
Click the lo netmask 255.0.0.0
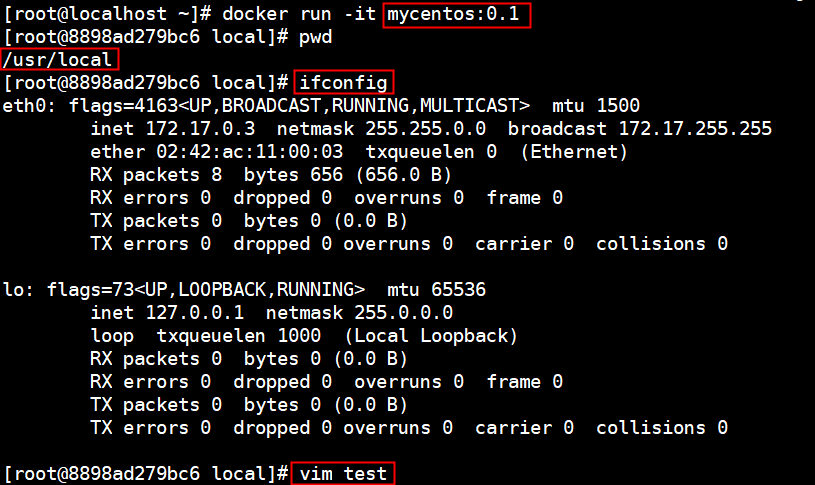coord(403,312)
